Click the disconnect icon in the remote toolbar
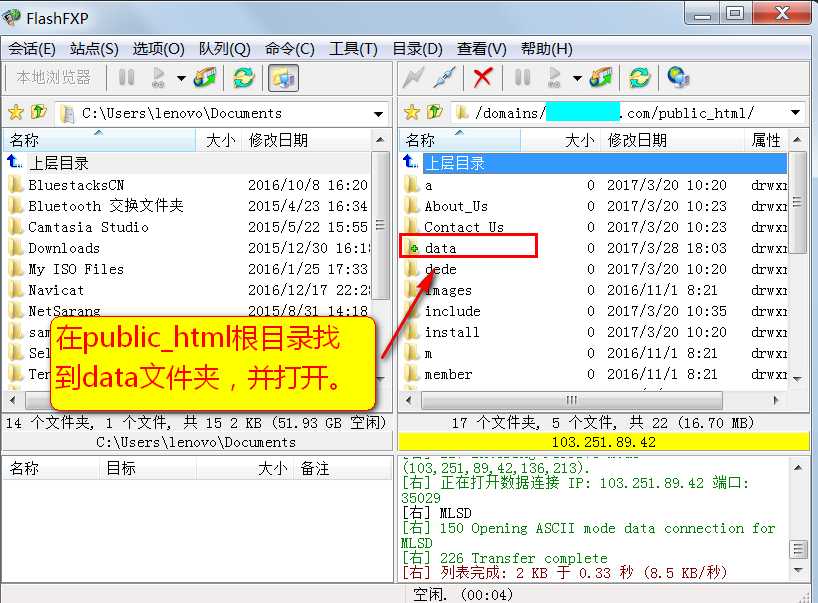 point(445,78)
